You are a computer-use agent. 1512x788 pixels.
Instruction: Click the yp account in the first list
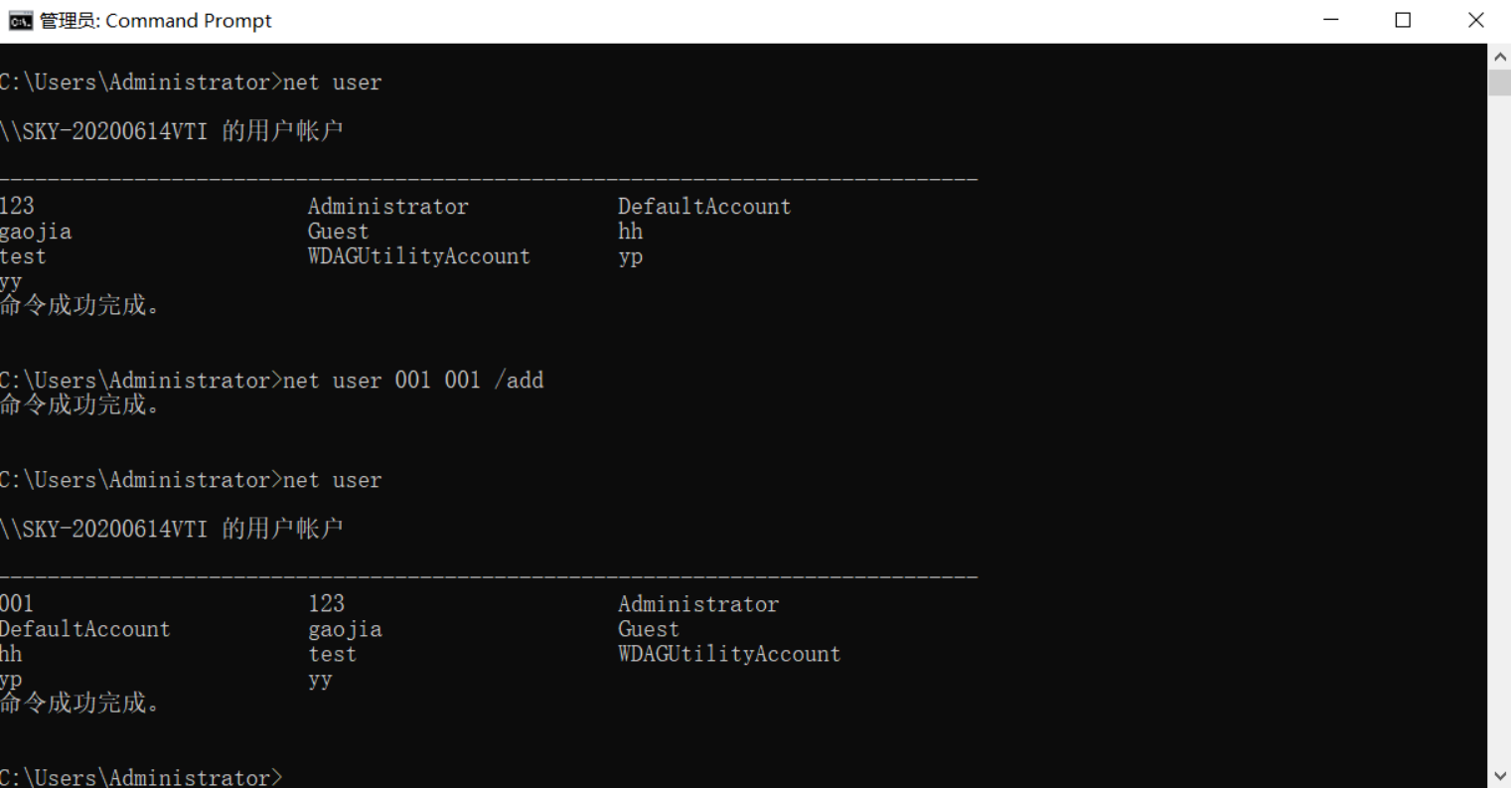(x=630, y=256)
